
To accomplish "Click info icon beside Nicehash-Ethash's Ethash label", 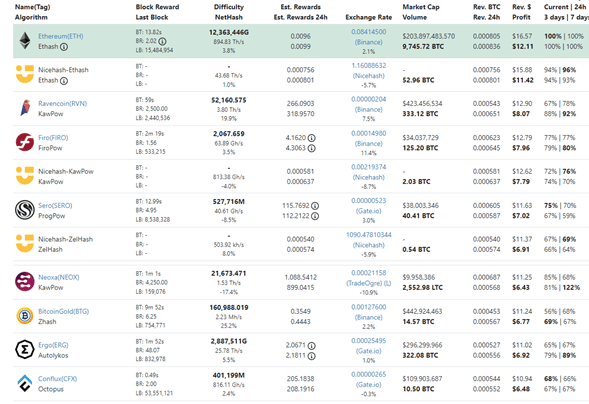I will click(x=64, y=81).
